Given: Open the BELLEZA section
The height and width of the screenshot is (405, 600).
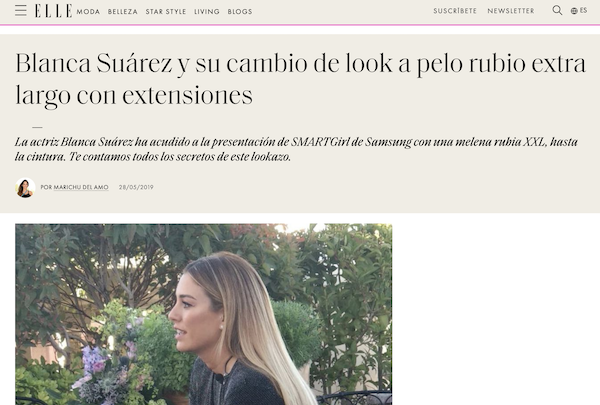Looking at the screenshot, I should (x=122, y=11).
